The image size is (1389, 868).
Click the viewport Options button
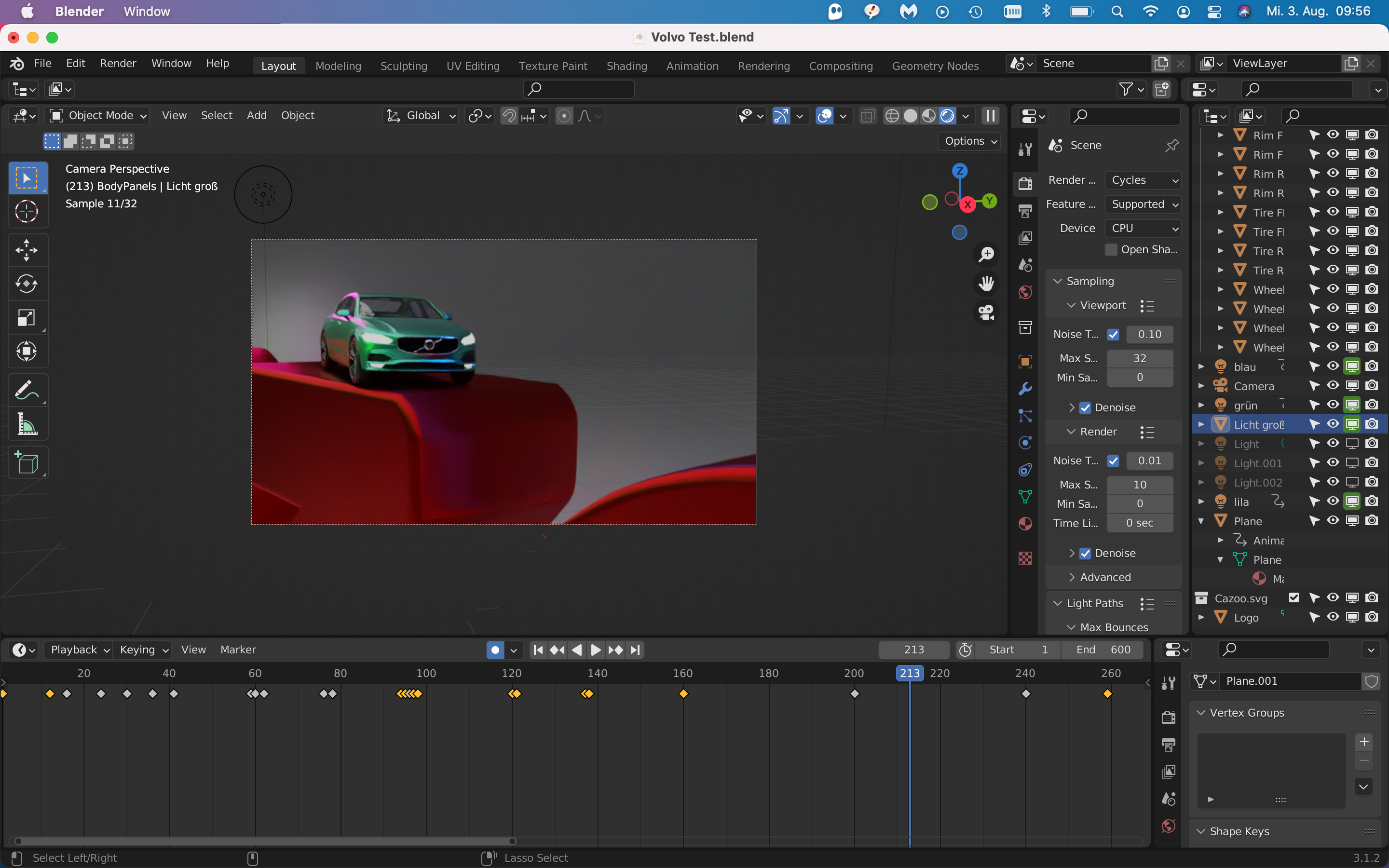tap(969, 141)
